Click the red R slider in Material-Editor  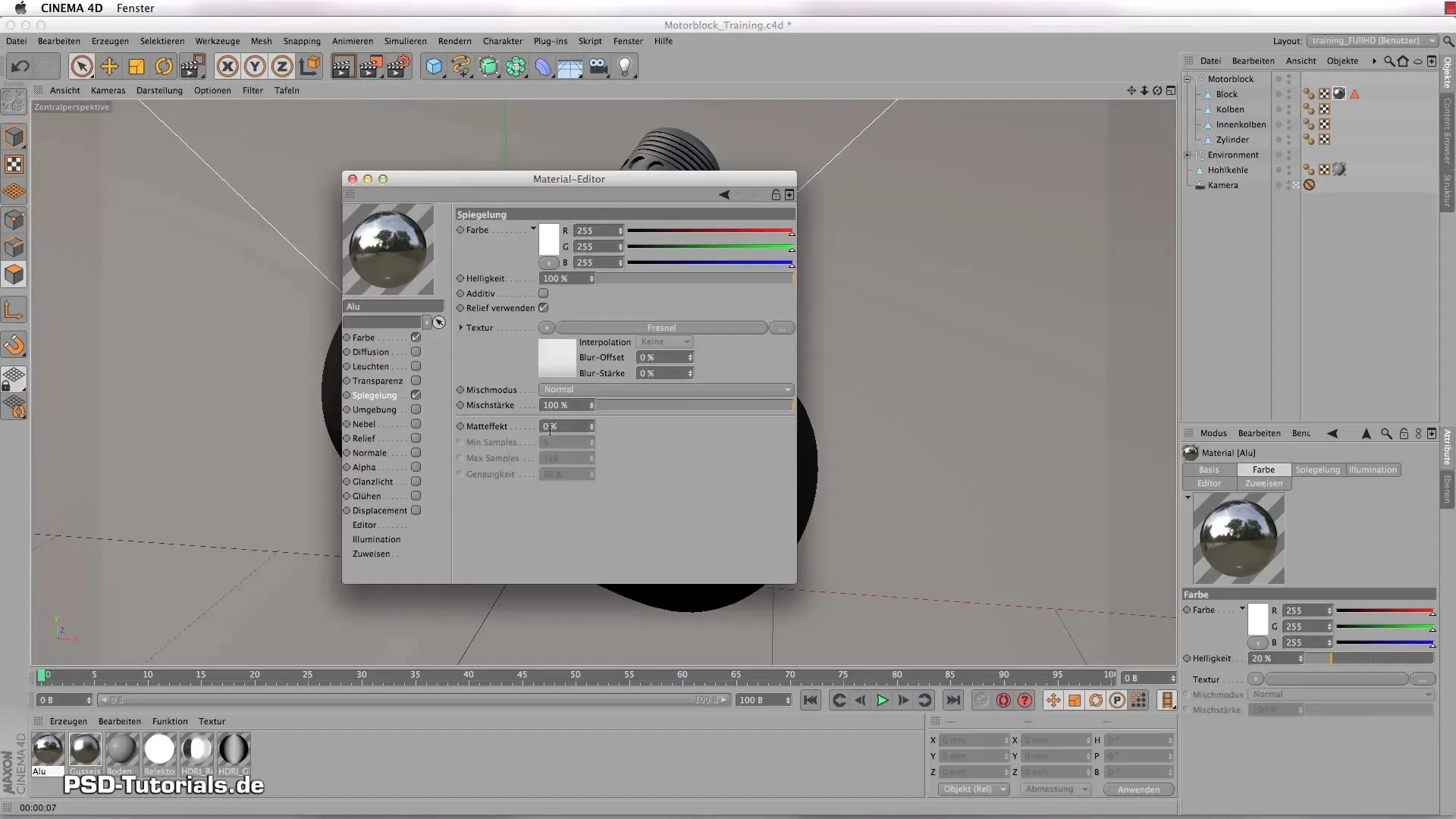(710, 231)
